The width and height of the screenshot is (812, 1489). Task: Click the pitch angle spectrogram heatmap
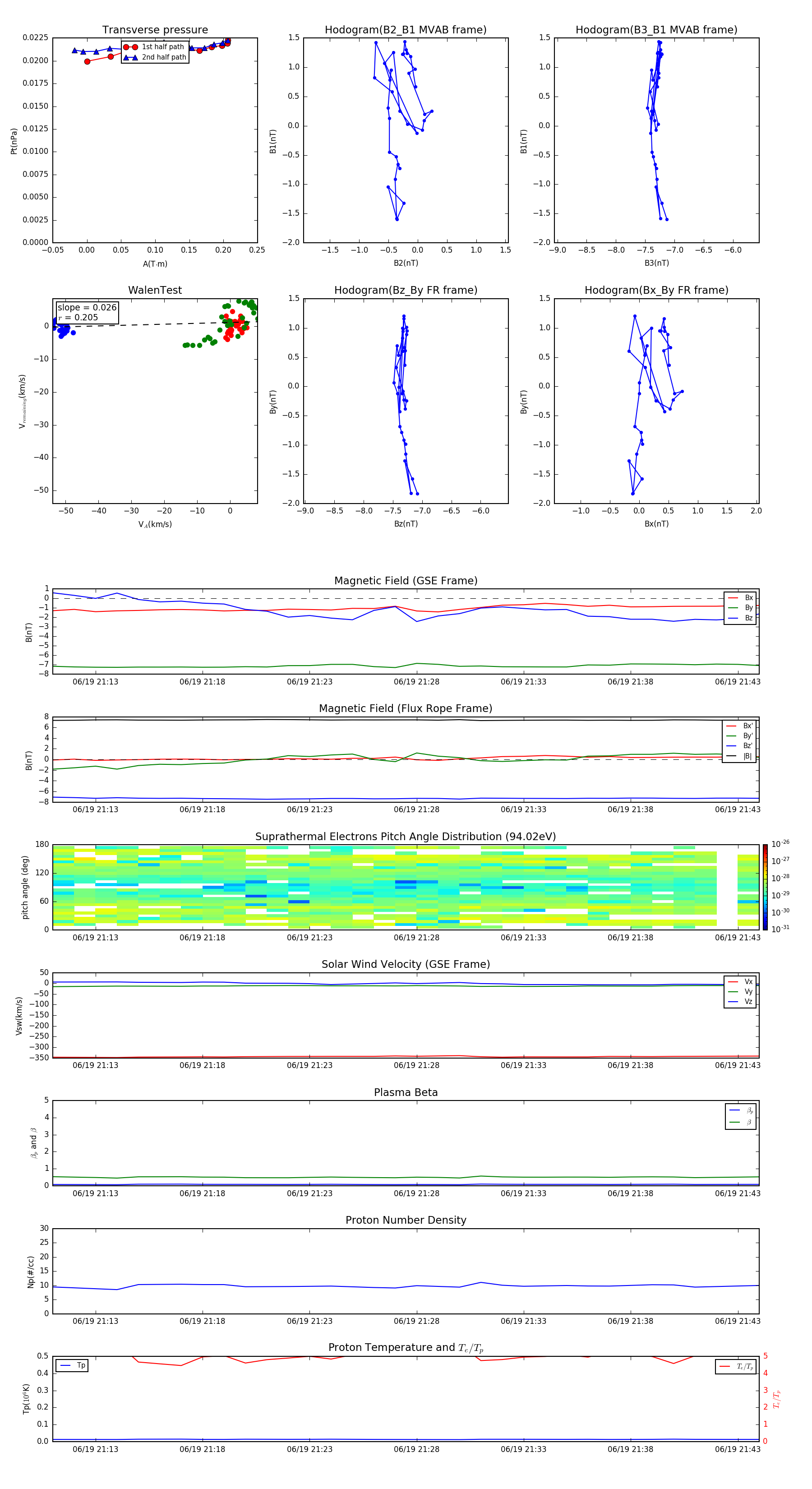coord(406,887)
